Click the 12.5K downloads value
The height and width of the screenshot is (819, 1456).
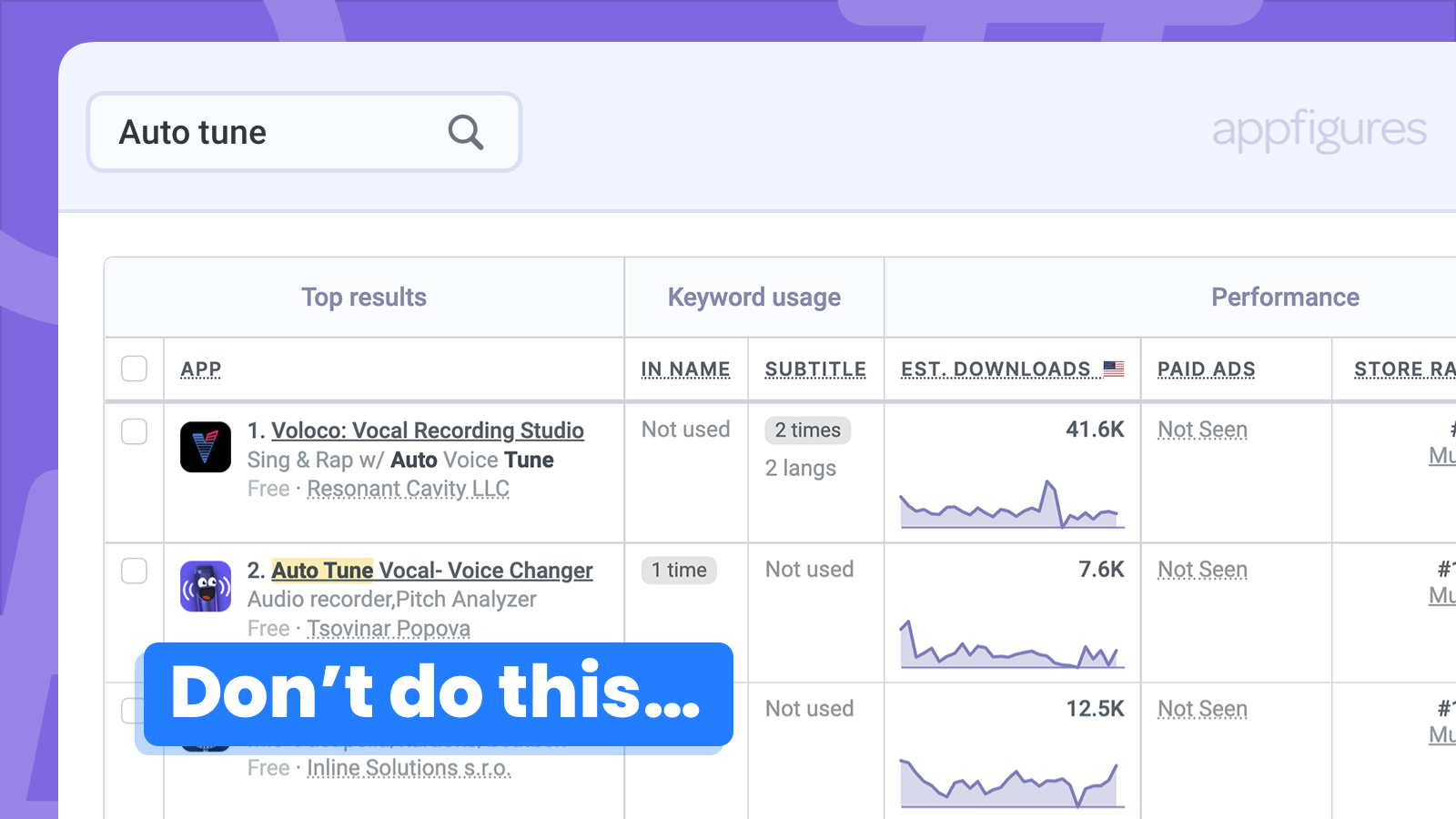(1096, 709)
